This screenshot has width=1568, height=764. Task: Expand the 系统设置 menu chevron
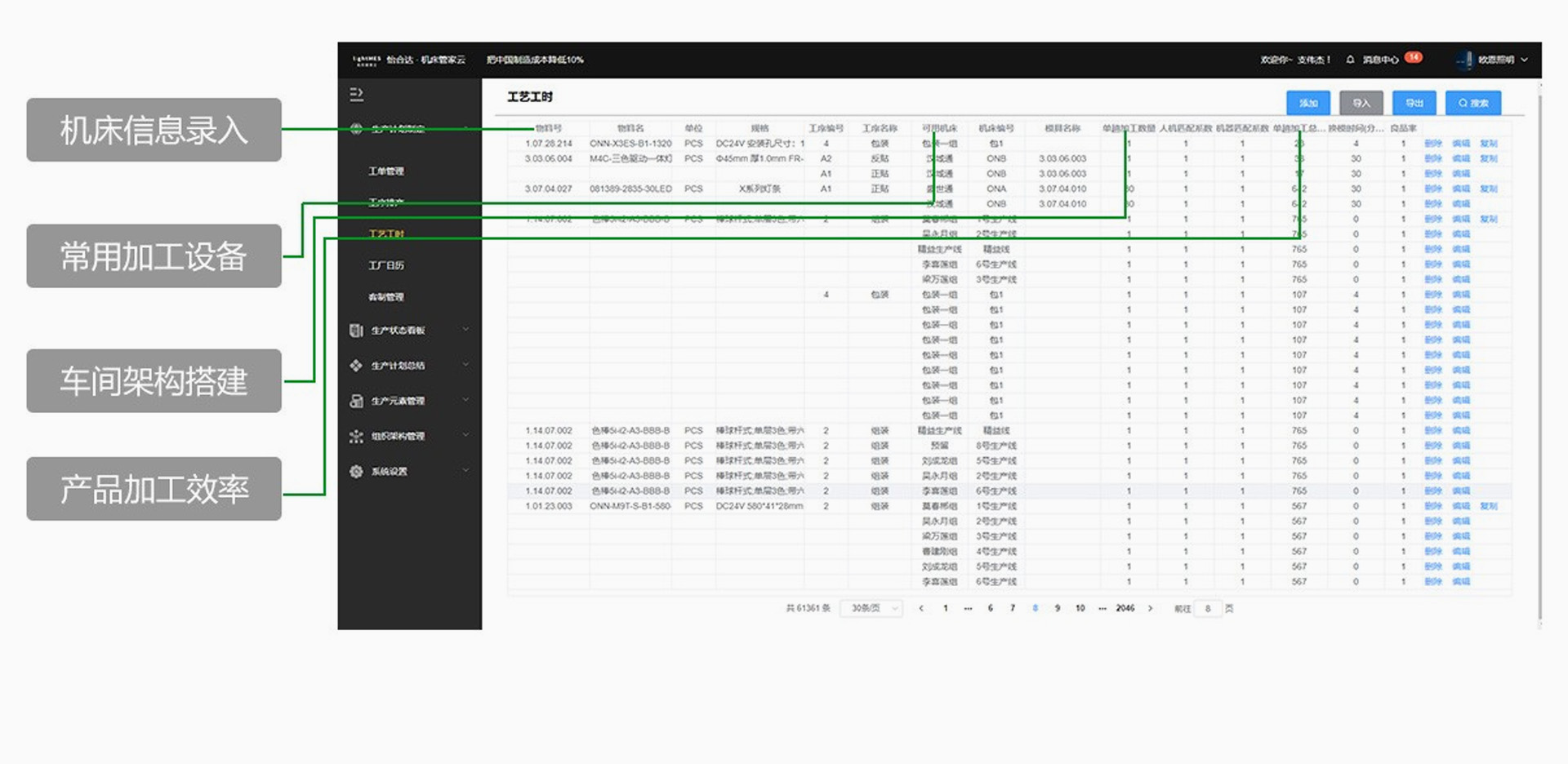pyautogui.click(x=465, y=470)
